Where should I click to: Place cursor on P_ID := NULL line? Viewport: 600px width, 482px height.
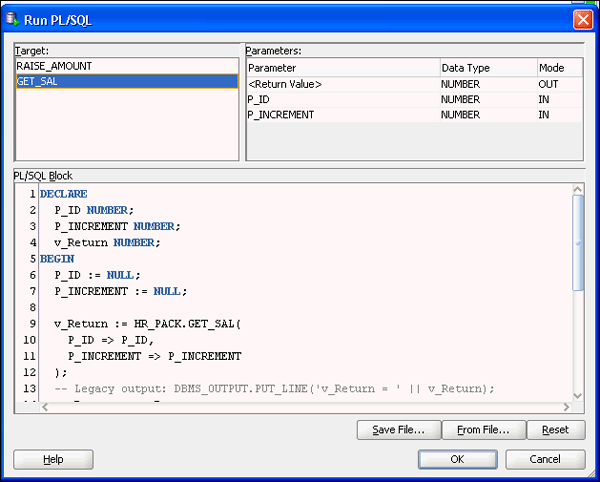(98, 275)
